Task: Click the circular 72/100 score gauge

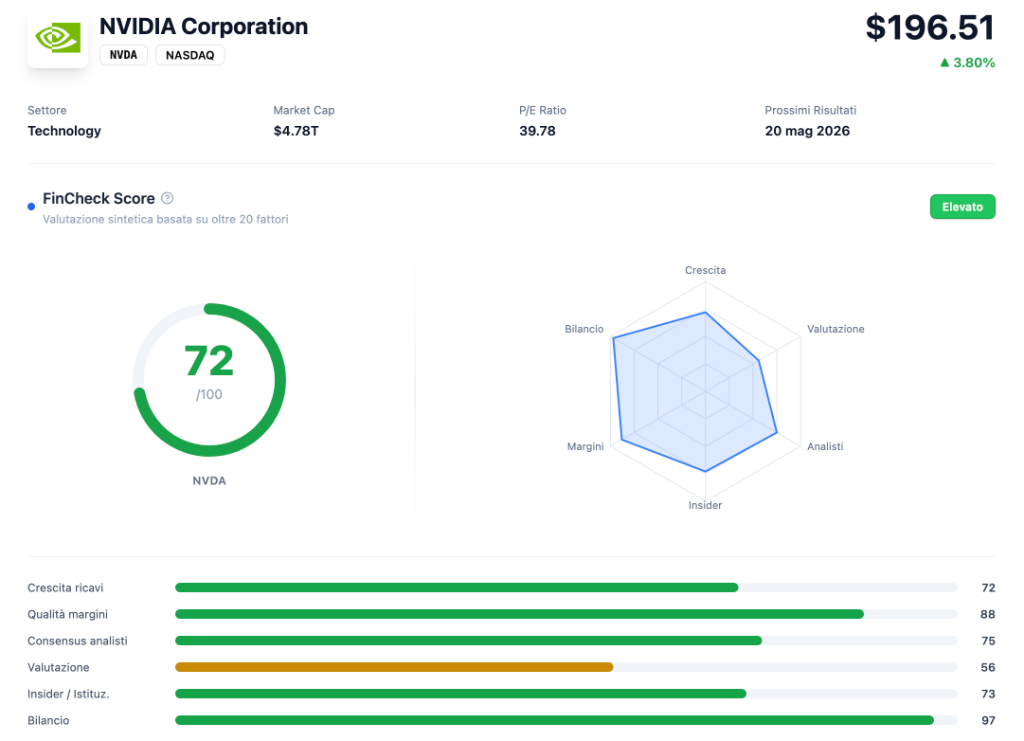Action: 209,379
